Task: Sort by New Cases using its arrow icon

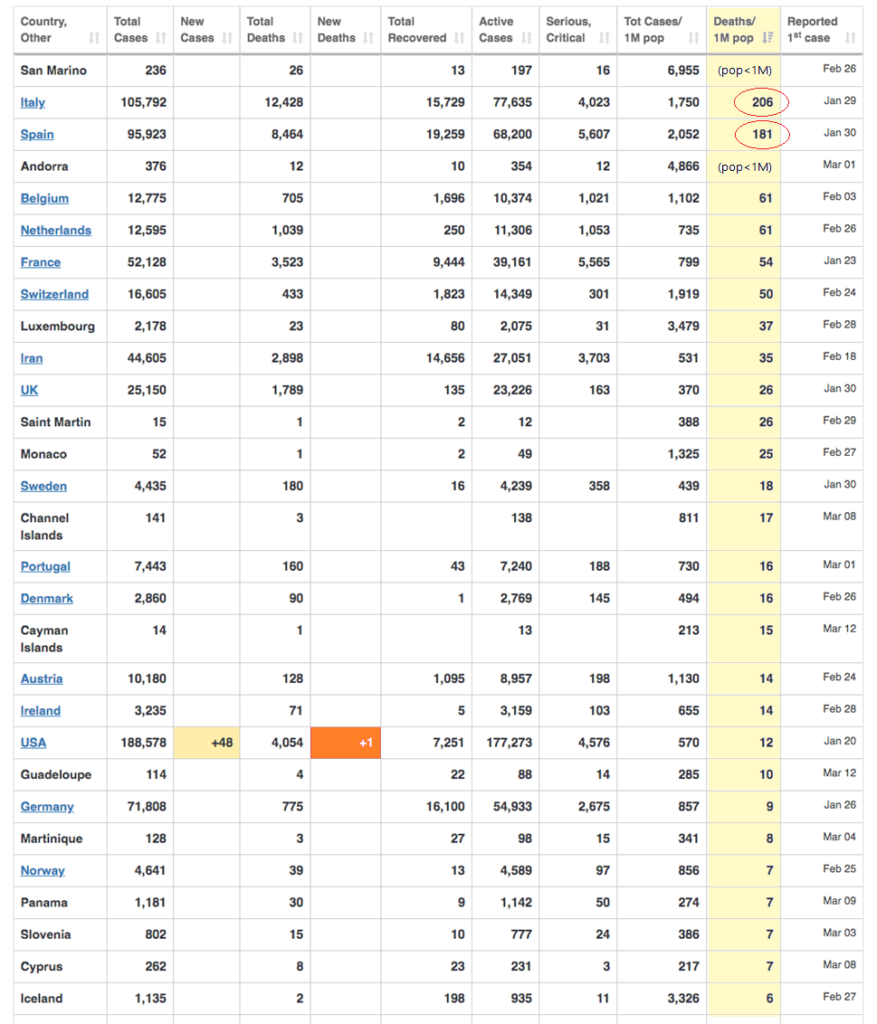Action: [226, 38]
